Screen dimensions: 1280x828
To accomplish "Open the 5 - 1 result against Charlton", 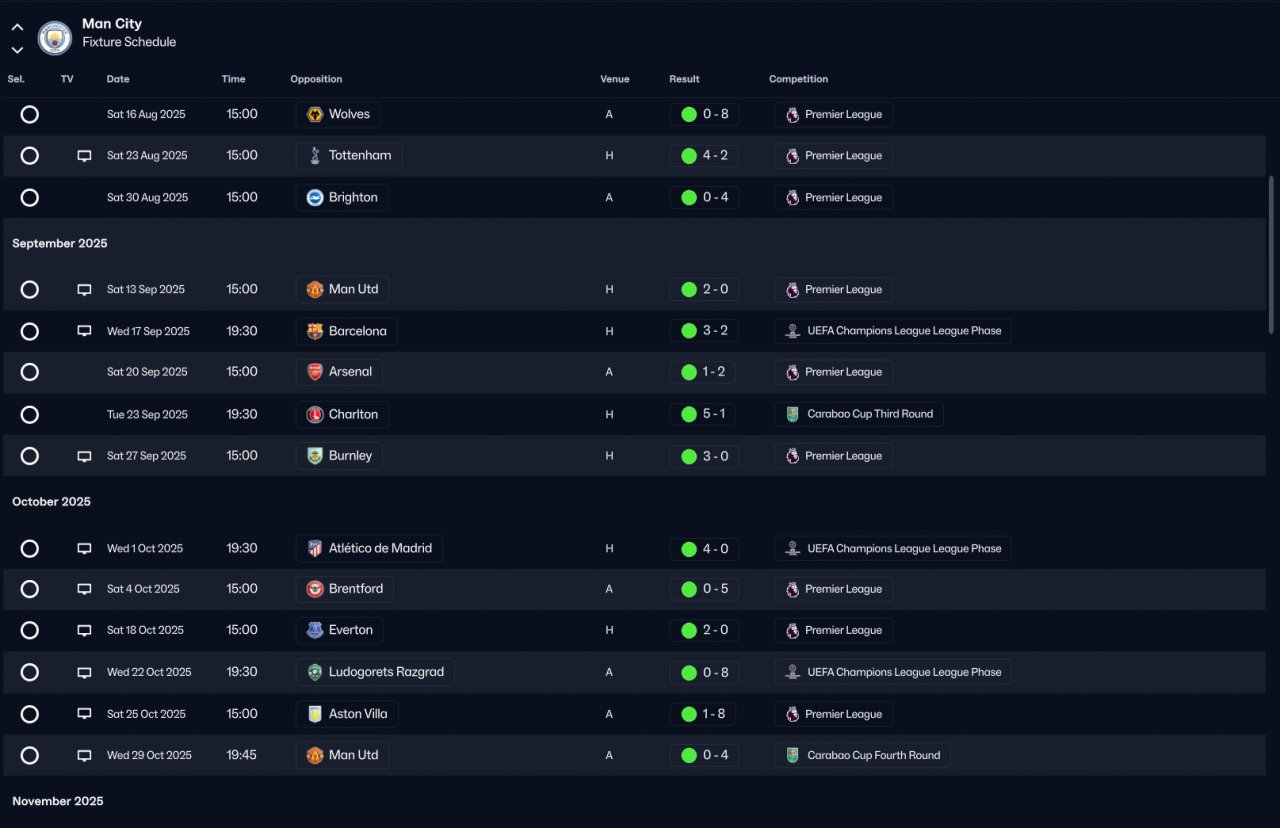I will 704,414.
